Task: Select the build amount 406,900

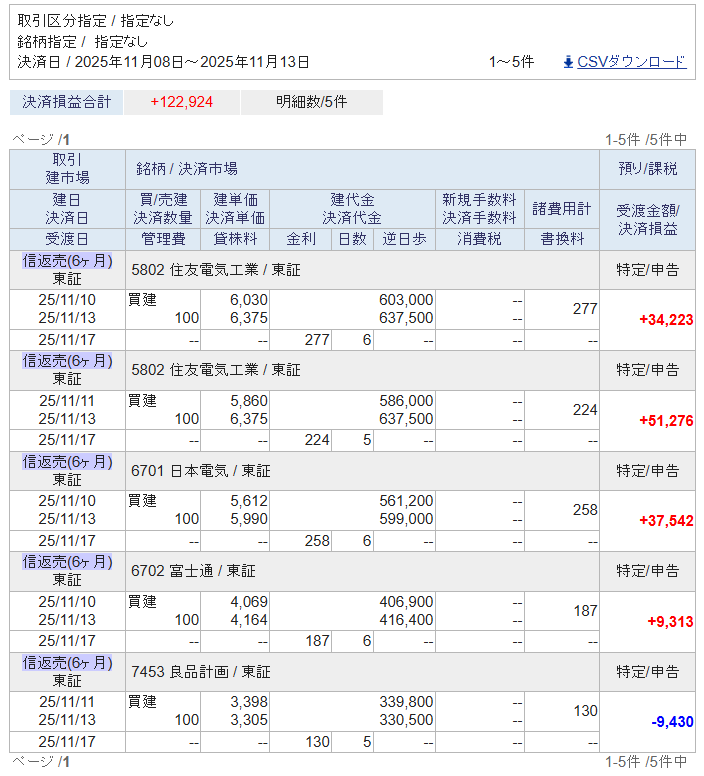Action: pyautogui.click(x=406, y=602)
